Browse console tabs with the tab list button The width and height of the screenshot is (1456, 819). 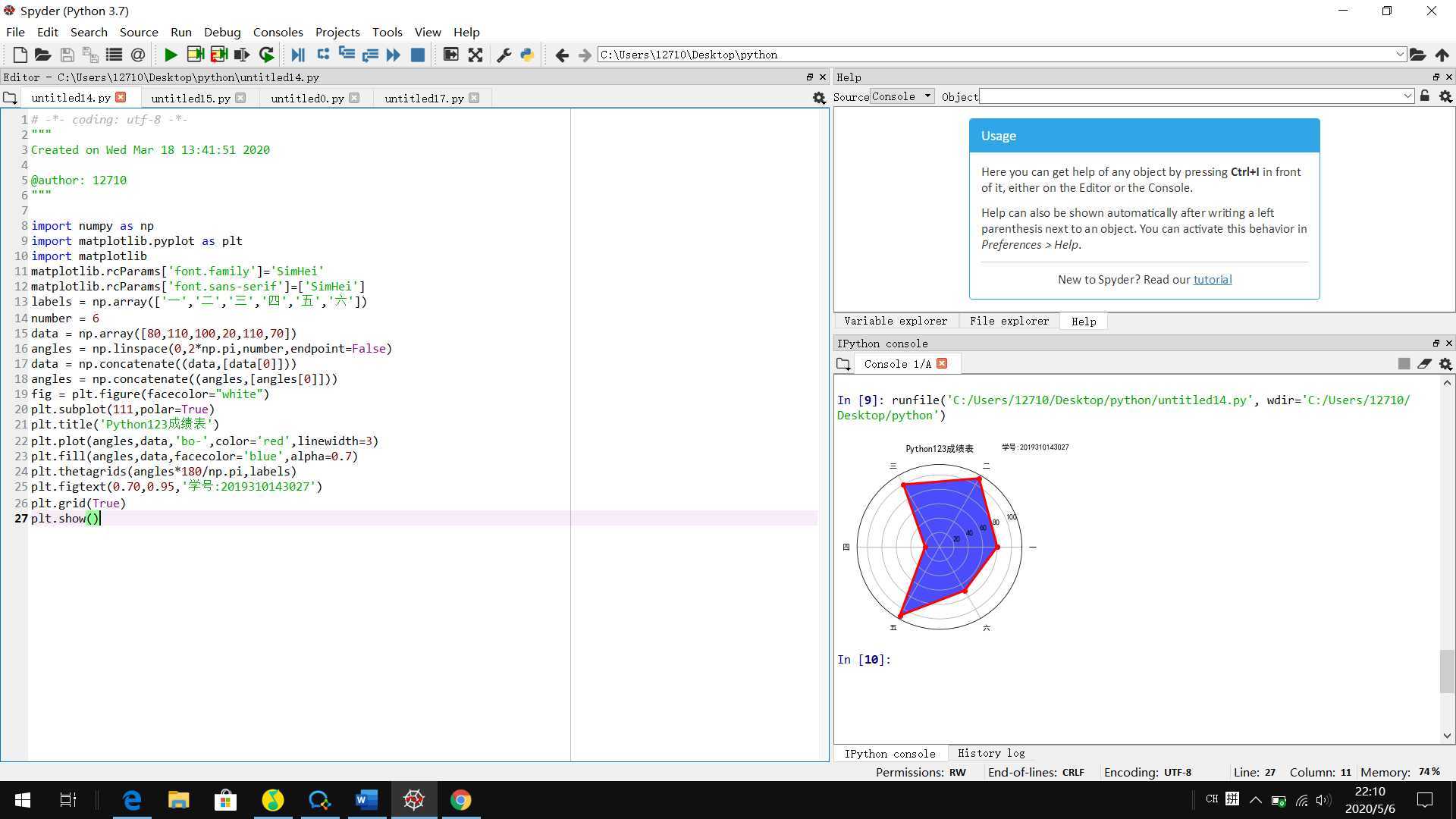click(x=843, y=364)
